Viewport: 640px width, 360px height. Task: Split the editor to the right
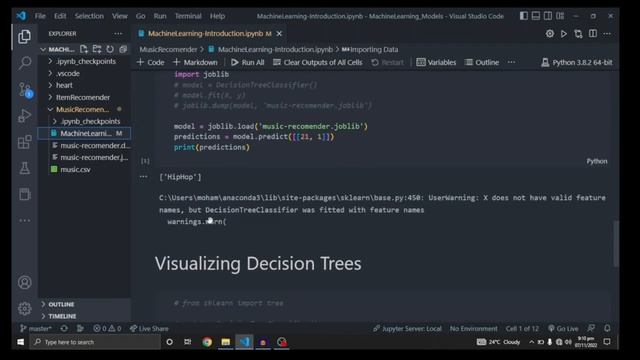pyautogui.click(x=593, y=33)
